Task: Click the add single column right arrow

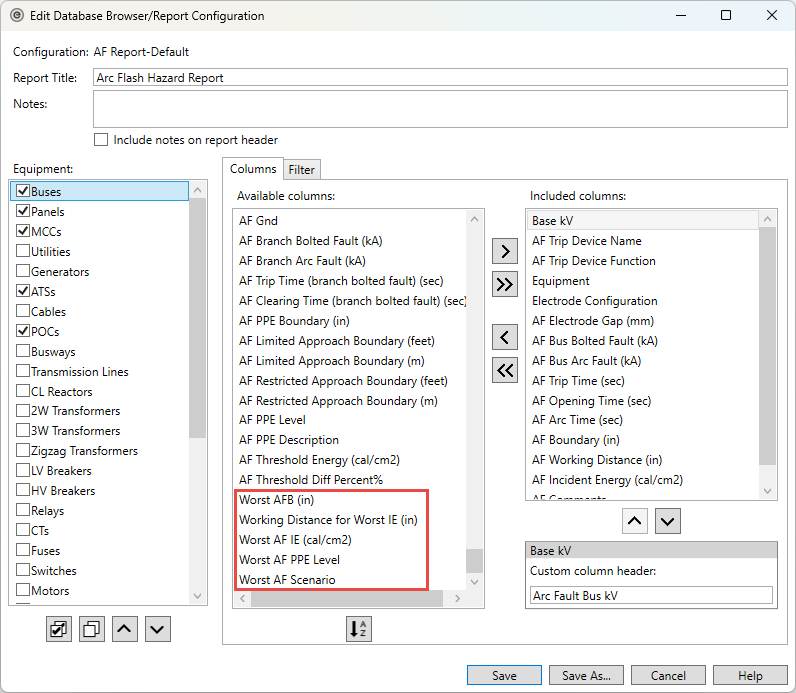Action: coord(505,251)
